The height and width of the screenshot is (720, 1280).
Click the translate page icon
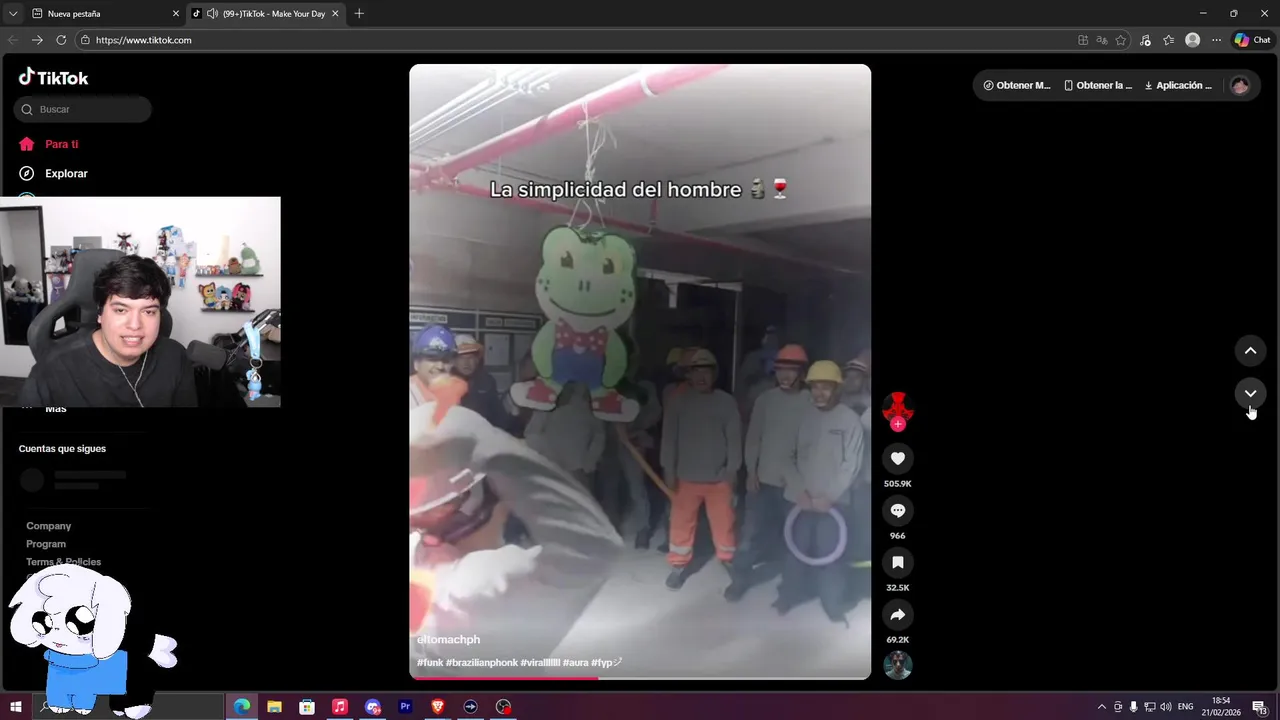pyautogui.click(x=1102, y=40)
